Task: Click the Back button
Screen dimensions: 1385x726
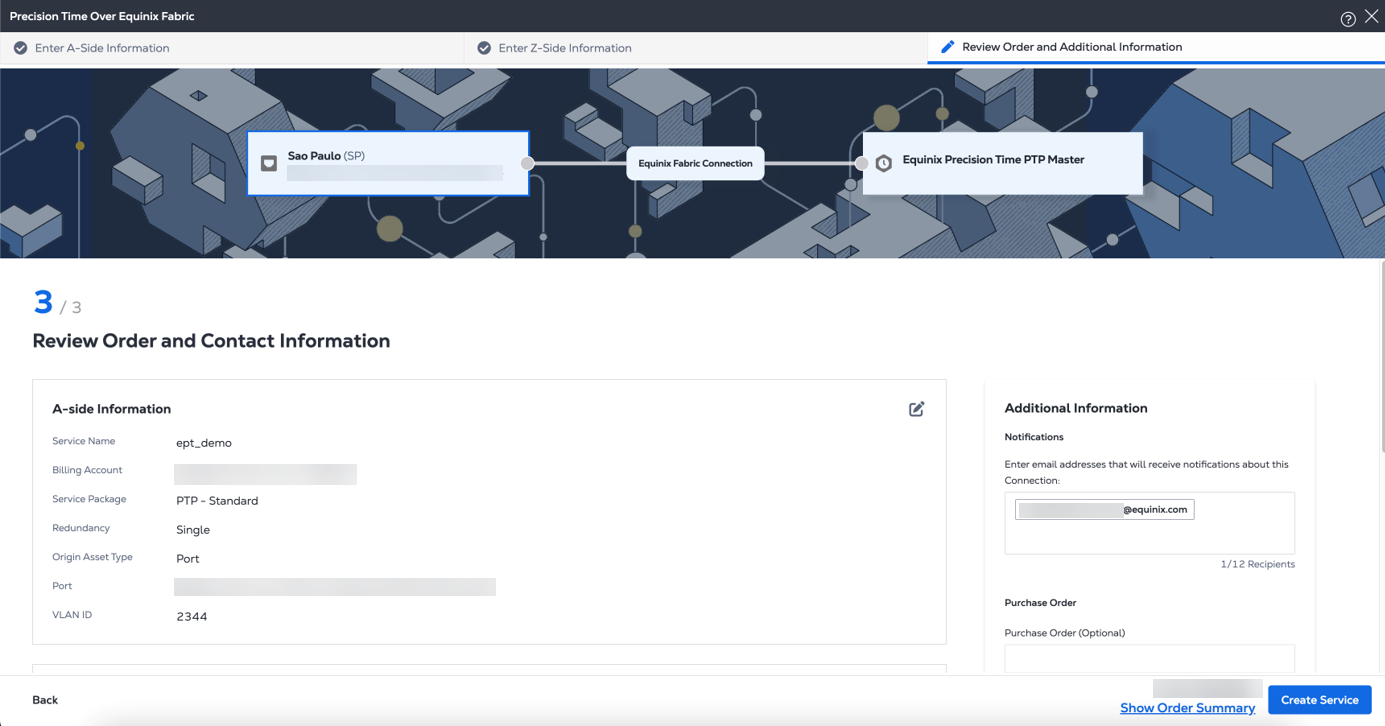Action: (x=45, y=700)
